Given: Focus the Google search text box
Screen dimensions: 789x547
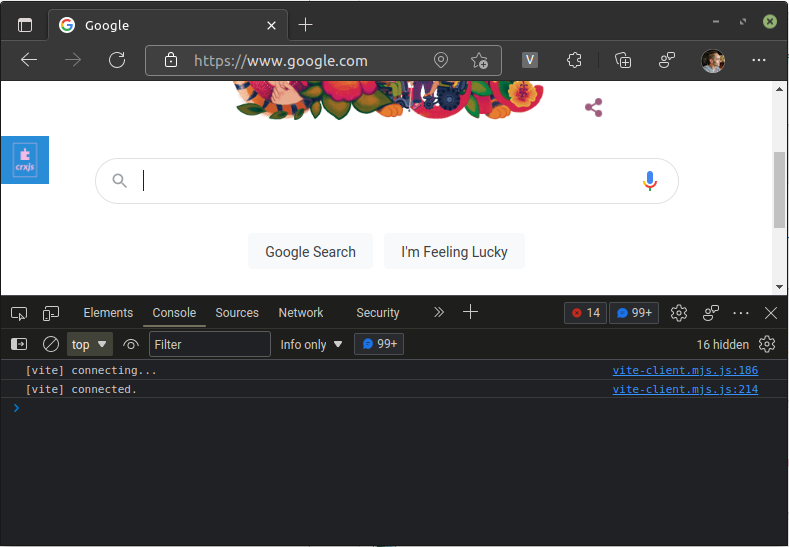Looking at the screenshot, I should (386, 181).
